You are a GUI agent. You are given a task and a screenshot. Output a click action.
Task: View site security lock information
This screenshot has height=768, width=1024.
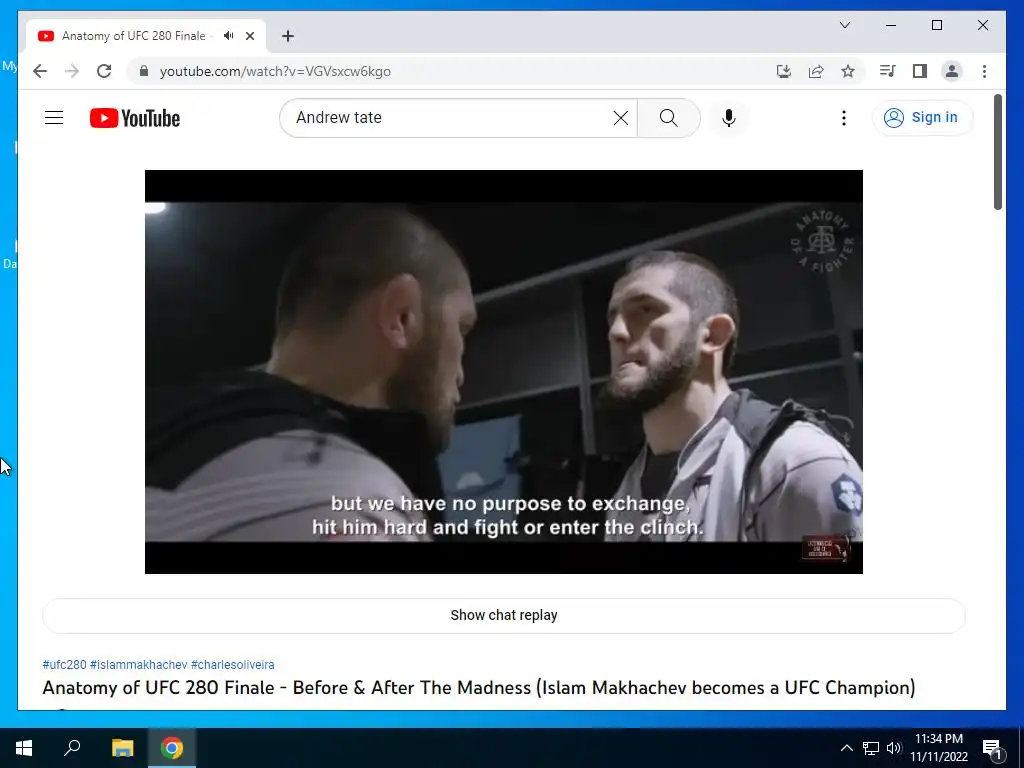point(144,71)
